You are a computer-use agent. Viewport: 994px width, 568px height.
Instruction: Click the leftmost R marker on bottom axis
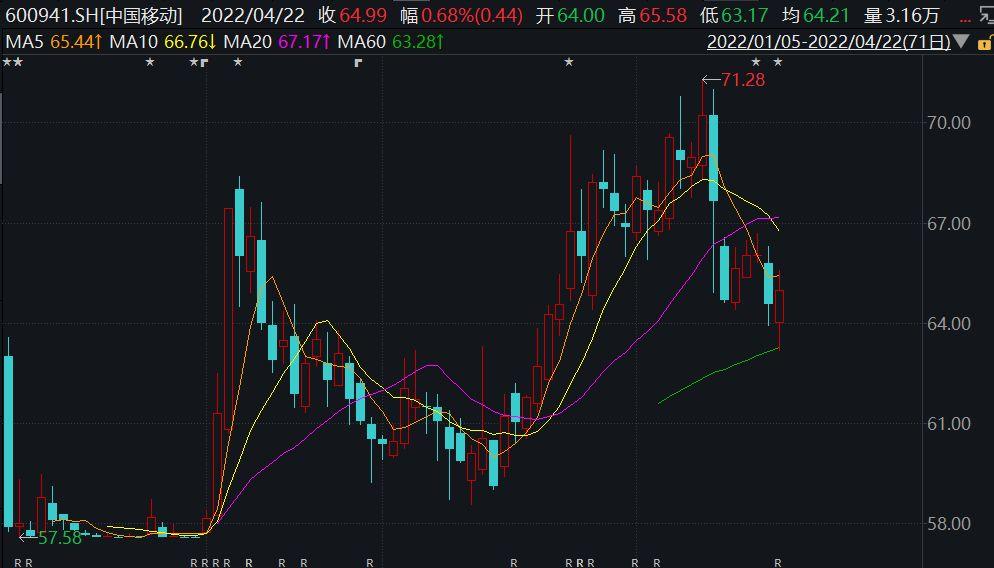coord(18,562)
